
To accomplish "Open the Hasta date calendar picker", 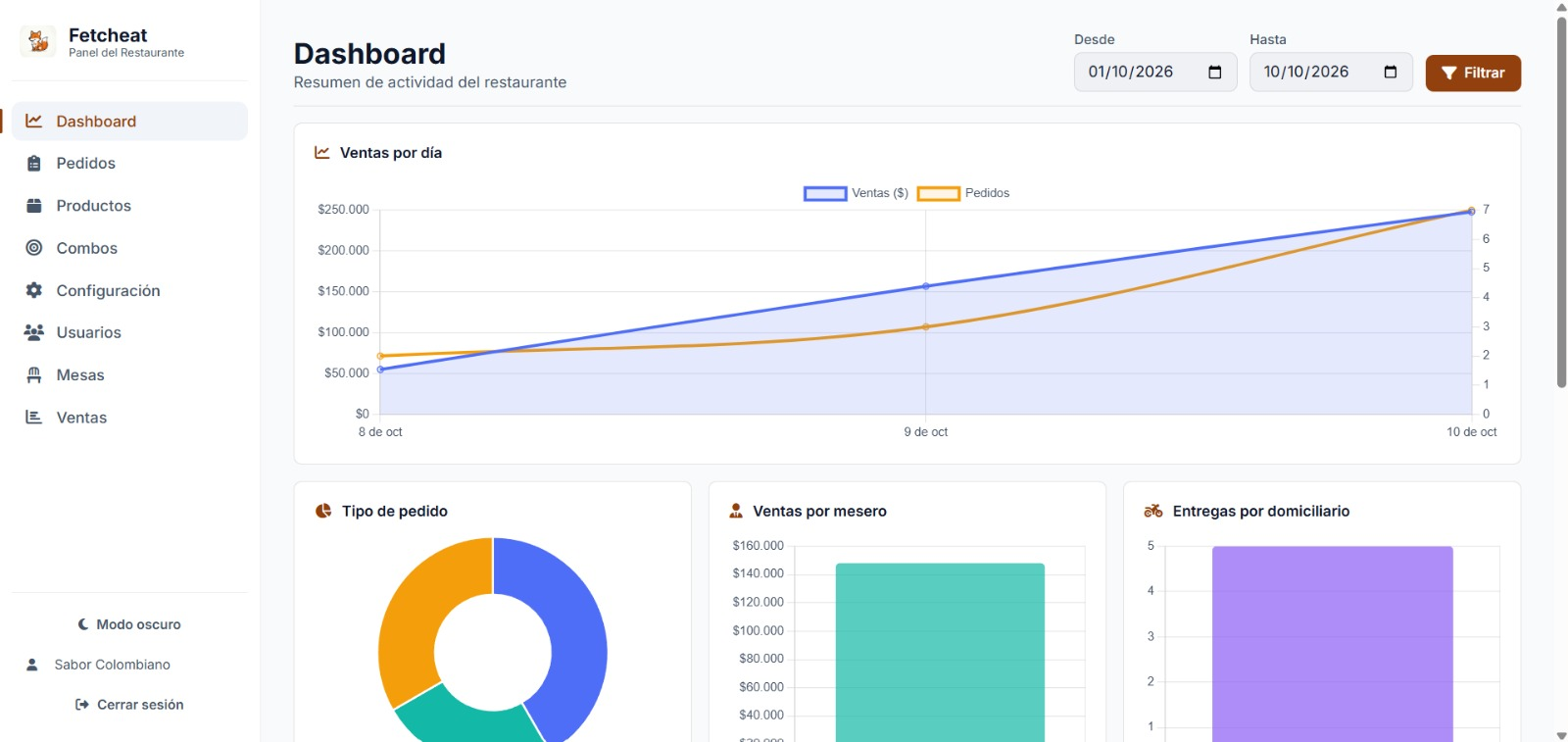I will click(x=1391, y=73).
